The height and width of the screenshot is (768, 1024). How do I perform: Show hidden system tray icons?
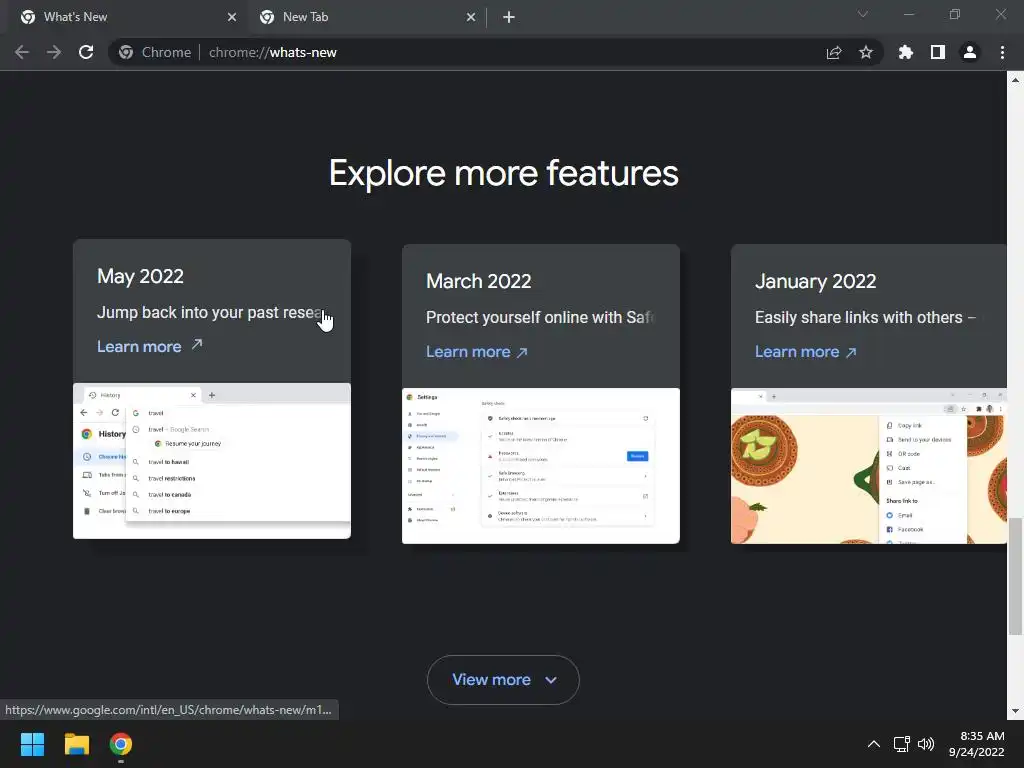874,744
